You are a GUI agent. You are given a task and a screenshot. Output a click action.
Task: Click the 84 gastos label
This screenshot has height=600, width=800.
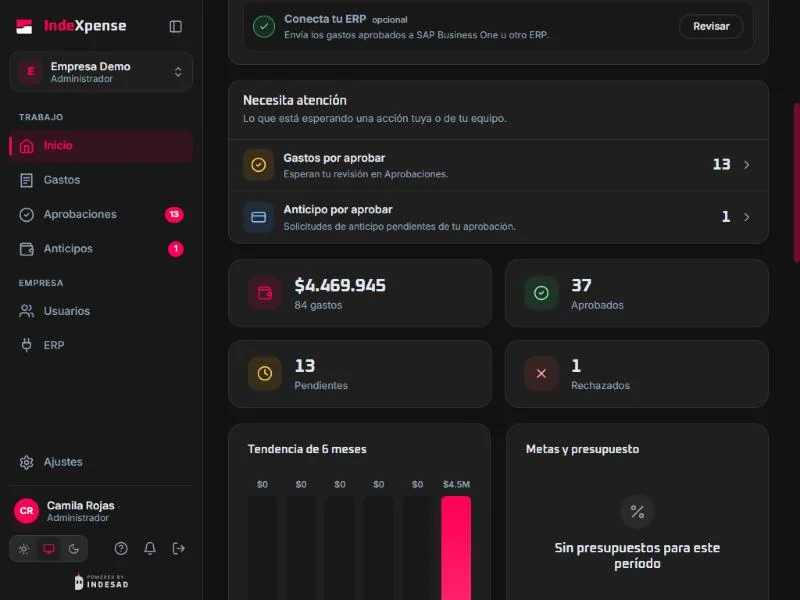coord(318,305)
